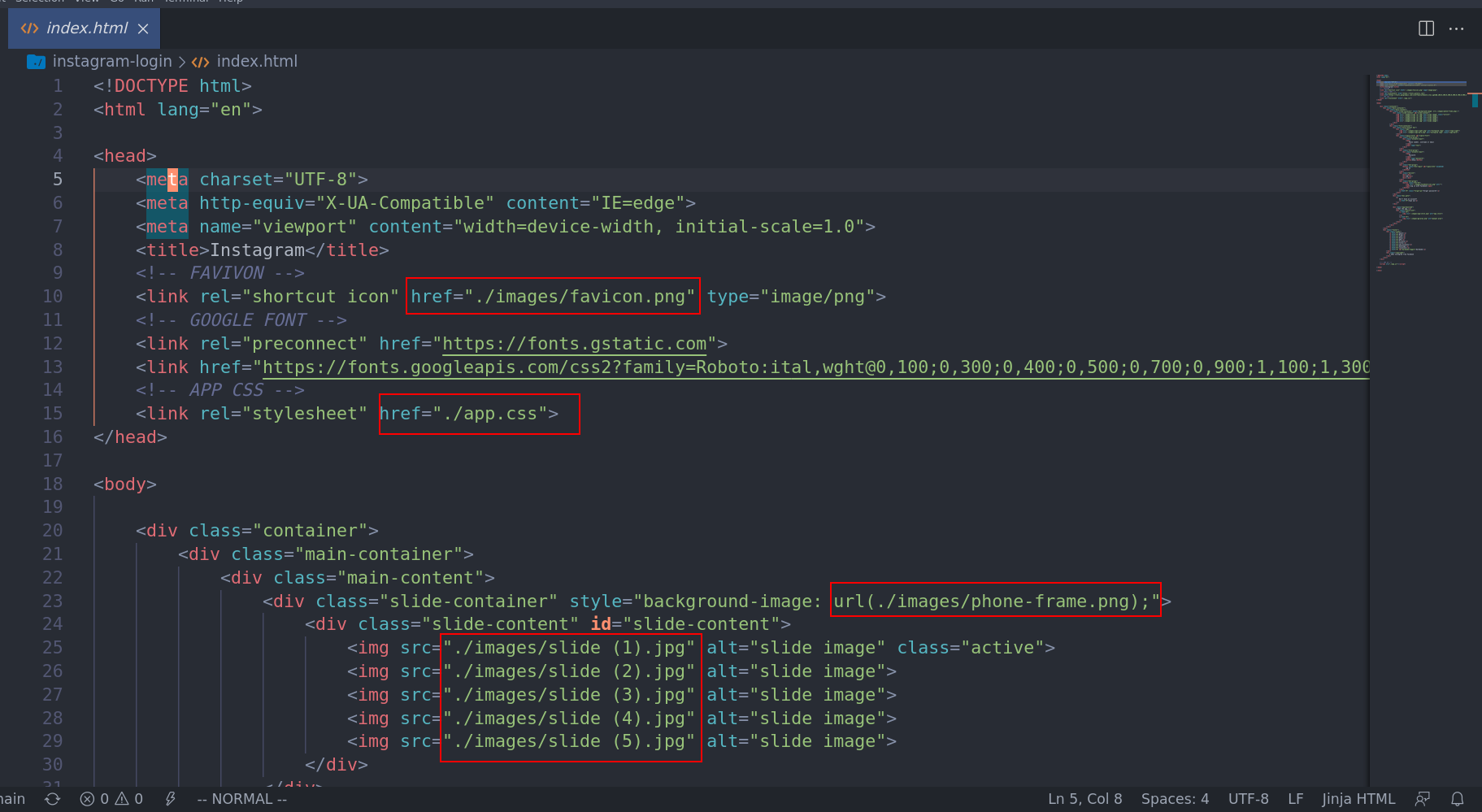
Task: Click http-equiv="X-UA-Compatible" attribute
Action: 347,203
